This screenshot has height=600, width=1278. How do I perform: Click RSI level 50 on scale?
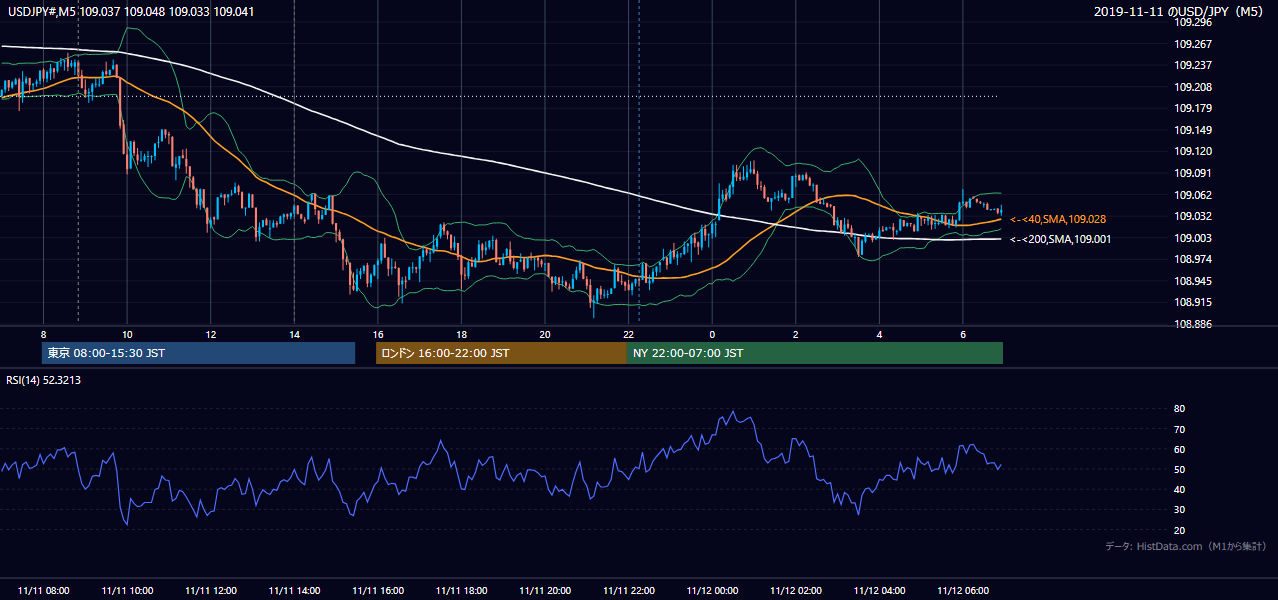coord(1180,469)
